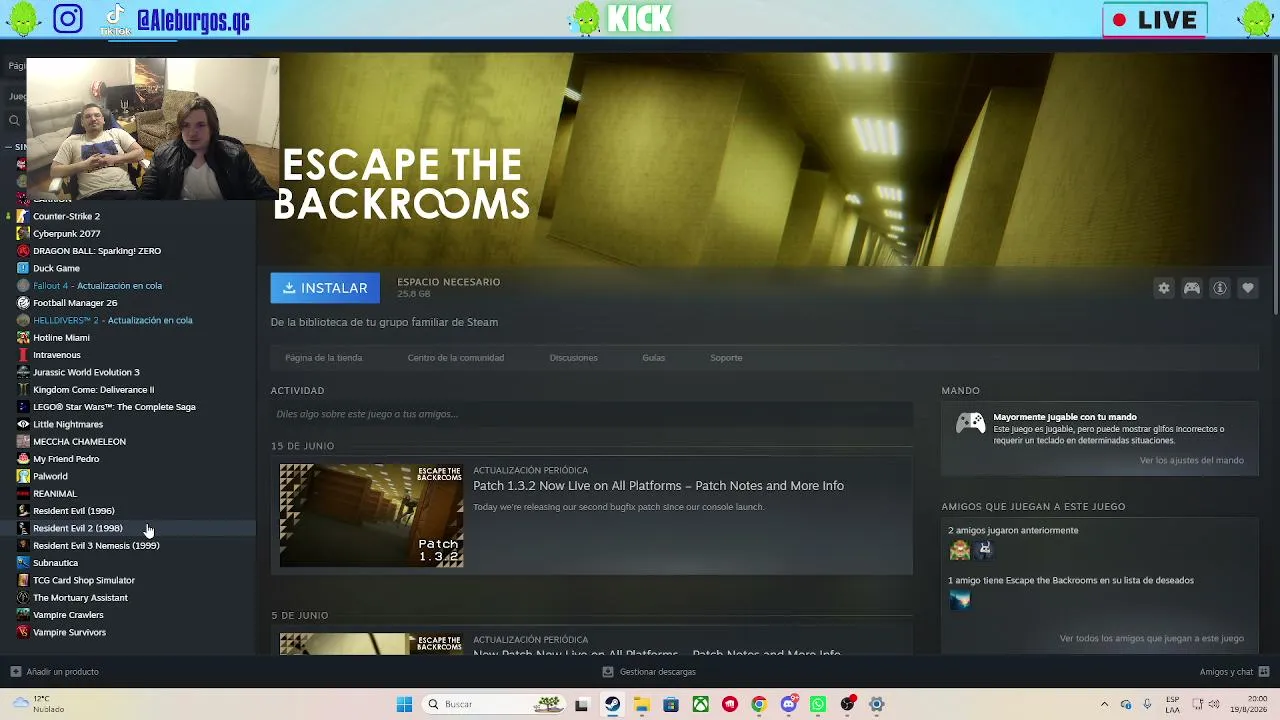Open Centro de la comunidad tab
Viewport: 1280px width, 720px height.
455,358
